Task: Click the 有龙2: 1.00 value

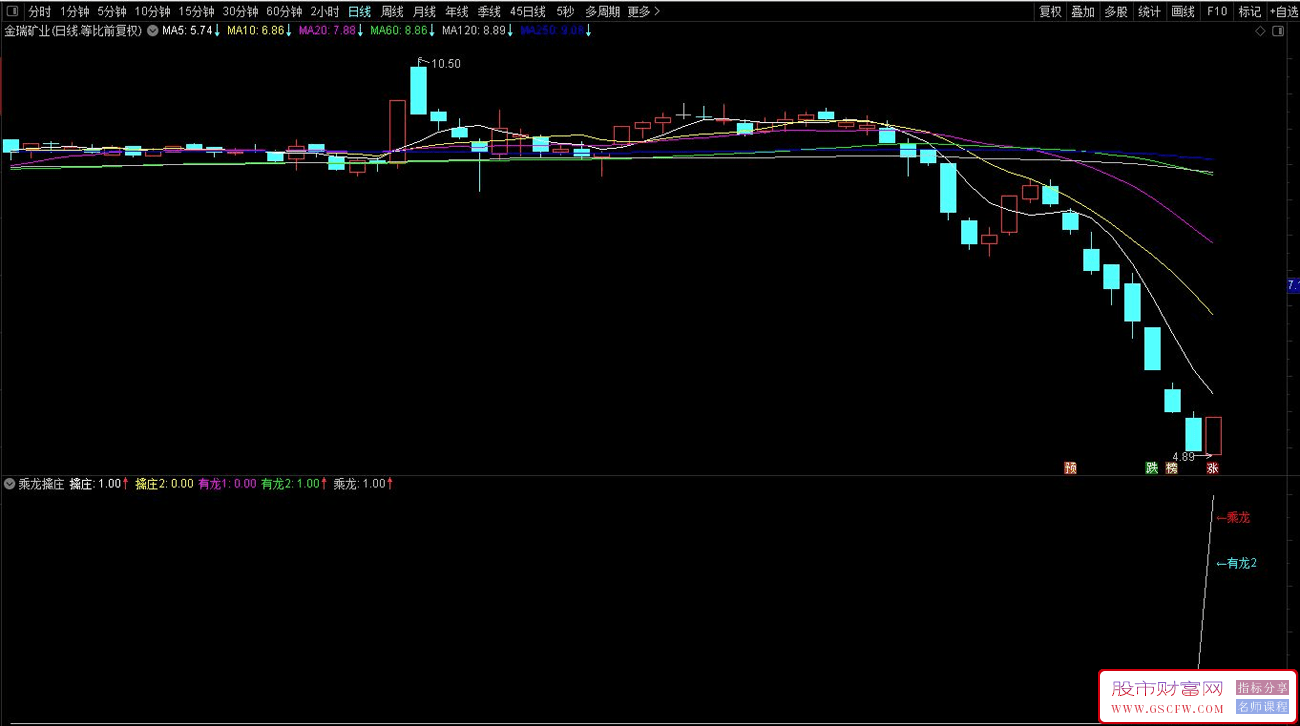Action: 290,484
